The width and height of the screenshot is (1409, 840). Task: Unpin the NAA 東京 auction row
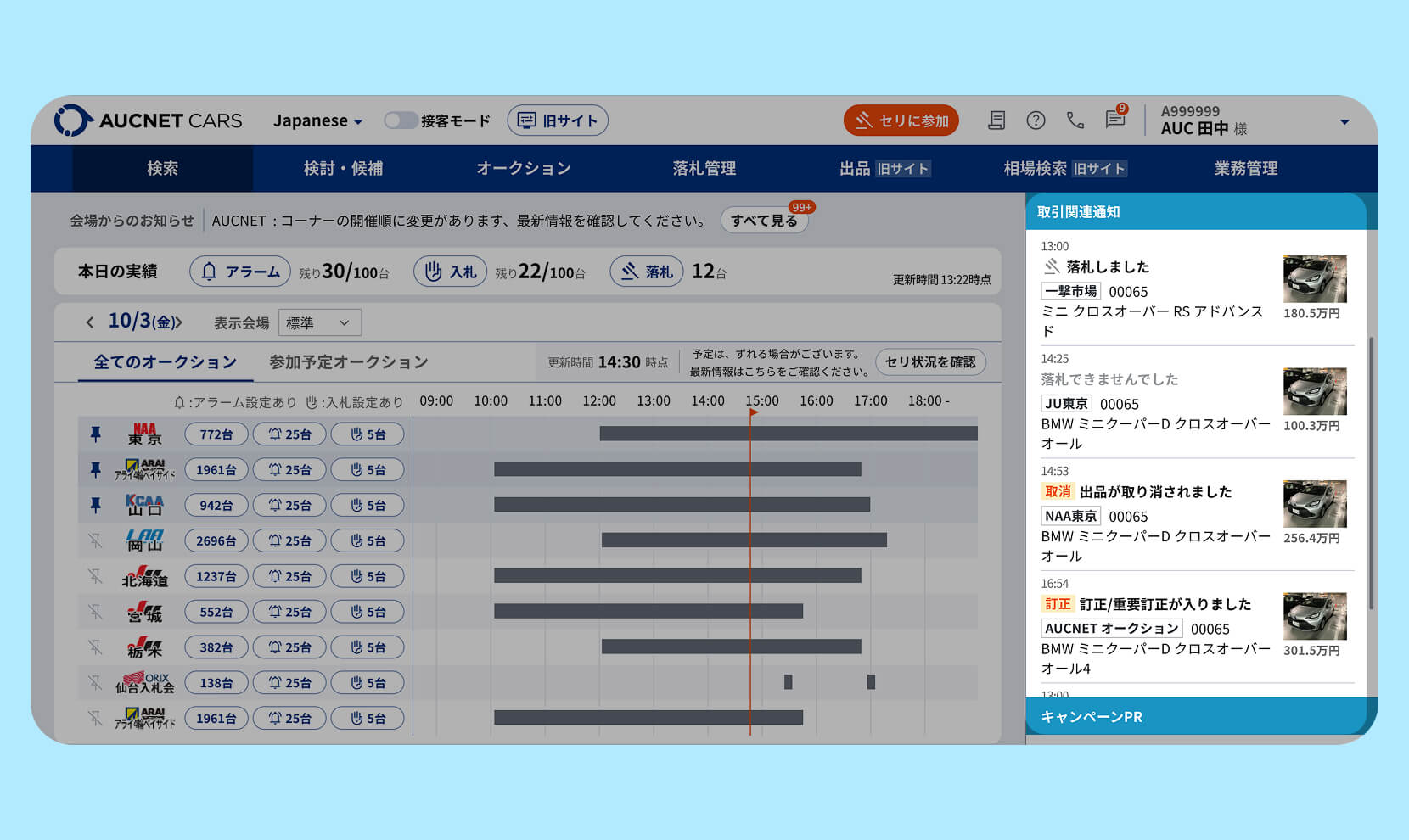[96, 434]
